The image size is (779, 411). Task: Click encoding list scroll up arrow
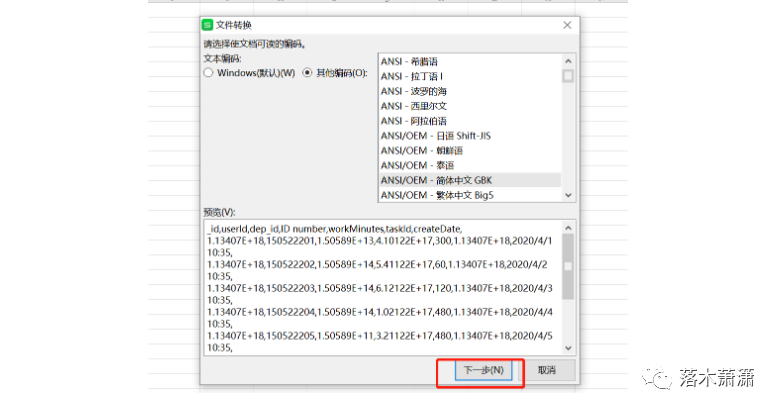coord(568,61)
